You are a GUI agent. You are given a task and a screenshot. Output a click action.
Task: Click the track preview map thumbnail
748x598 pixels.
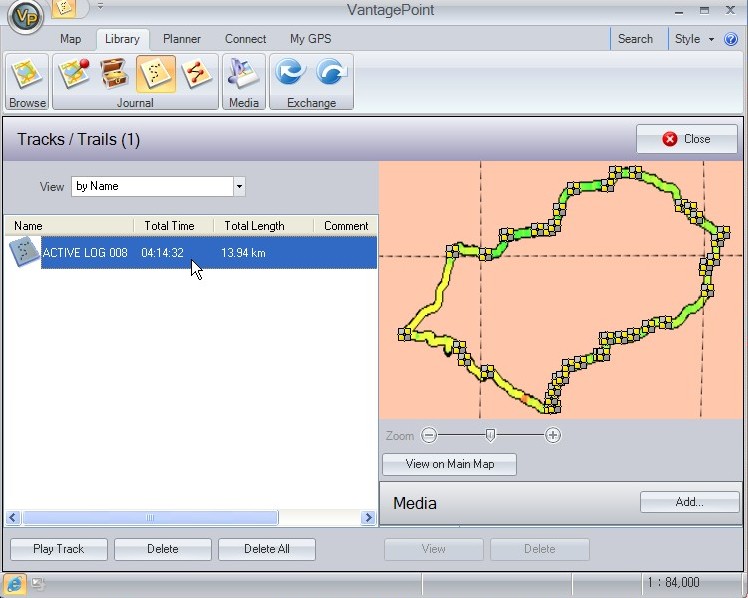tap(561, 290)
